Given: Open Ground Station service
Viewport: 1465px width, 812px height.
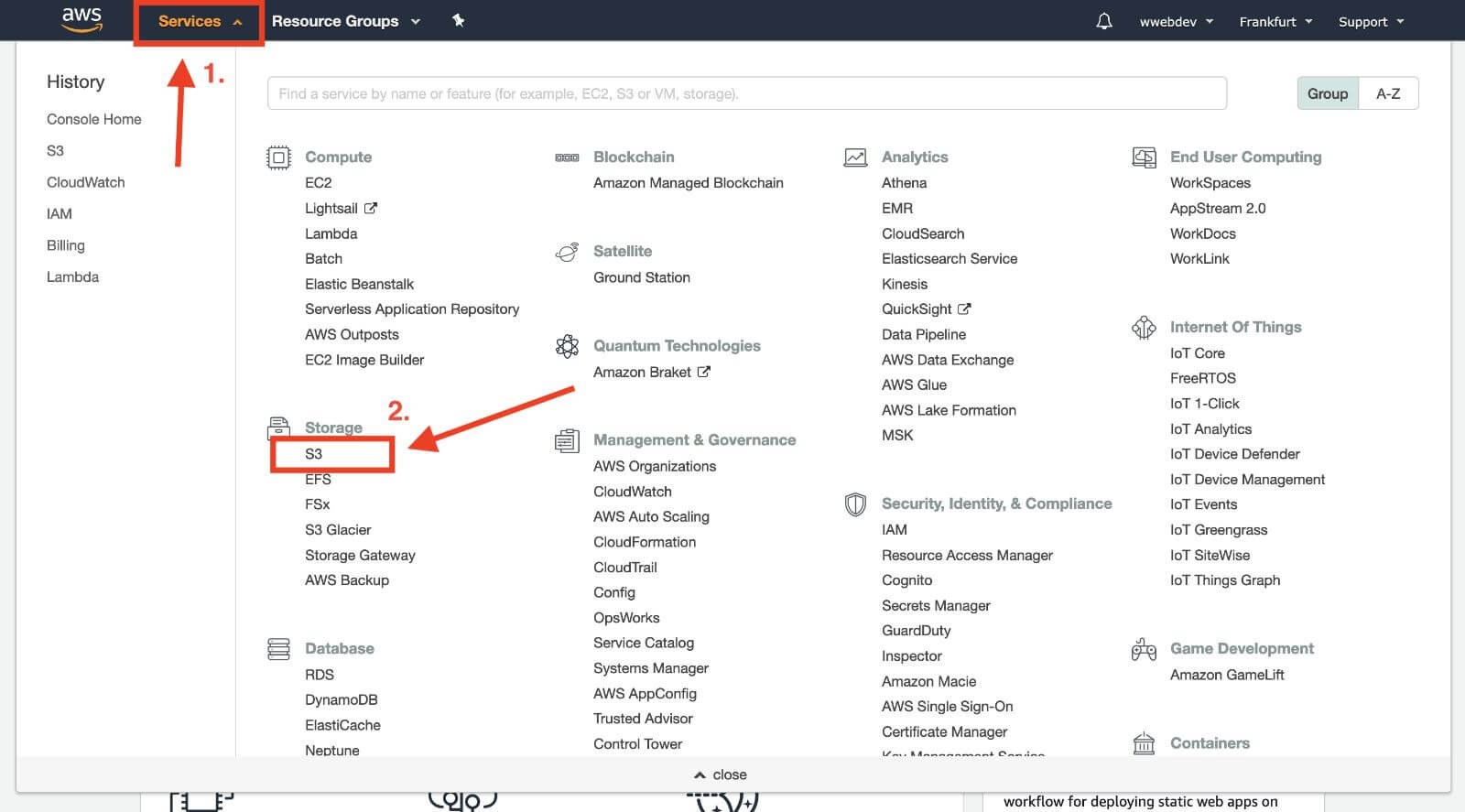Looking at the screenshot, I should [x=642, y=277].
